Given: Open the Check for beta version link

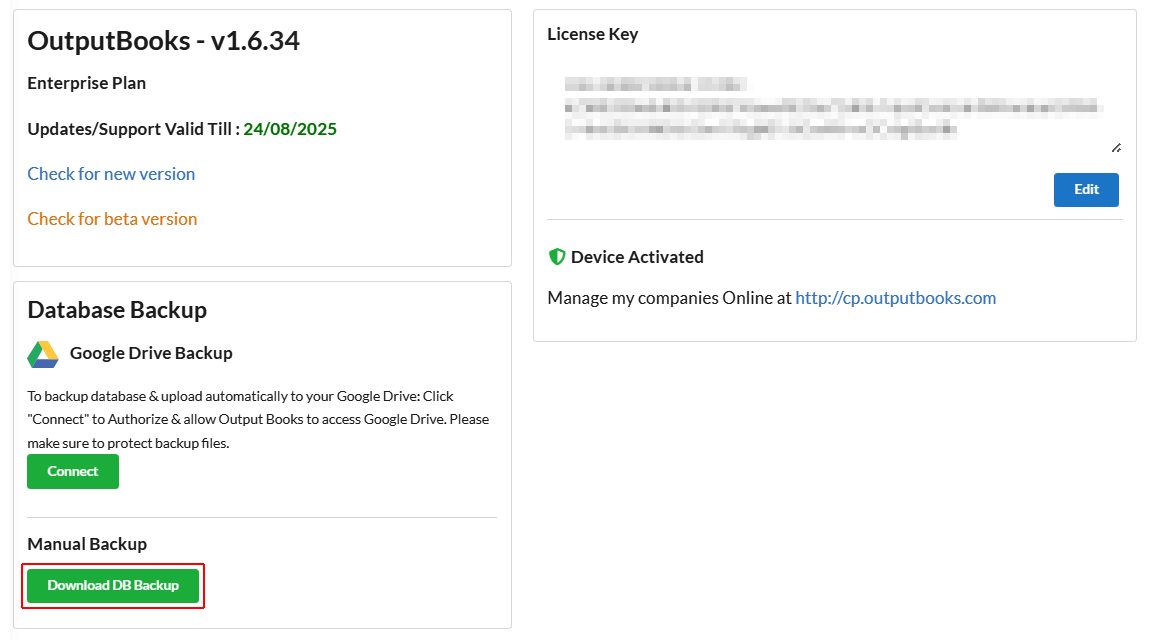Looking at the screenshot, I should point(112,219).
